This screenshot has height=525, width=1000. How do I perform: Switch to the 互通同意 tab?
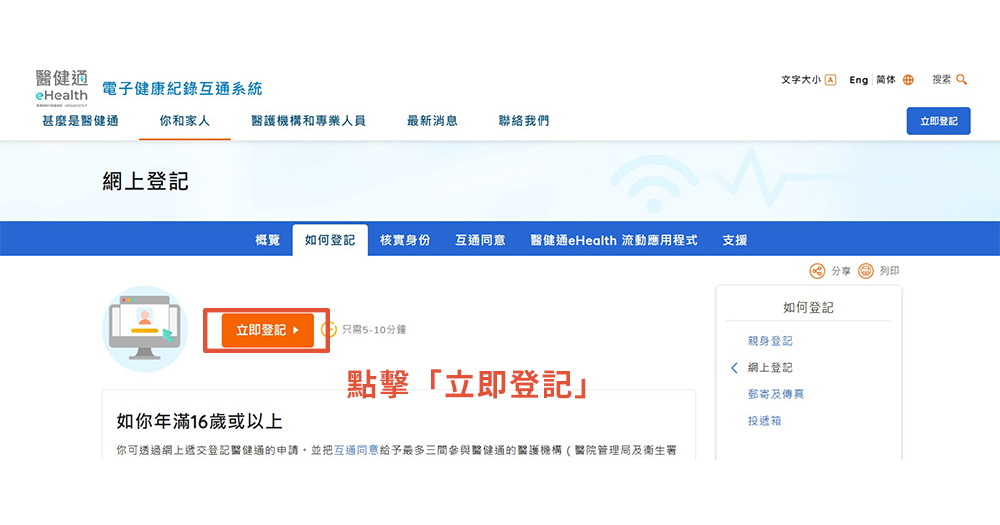click(480, 241)
